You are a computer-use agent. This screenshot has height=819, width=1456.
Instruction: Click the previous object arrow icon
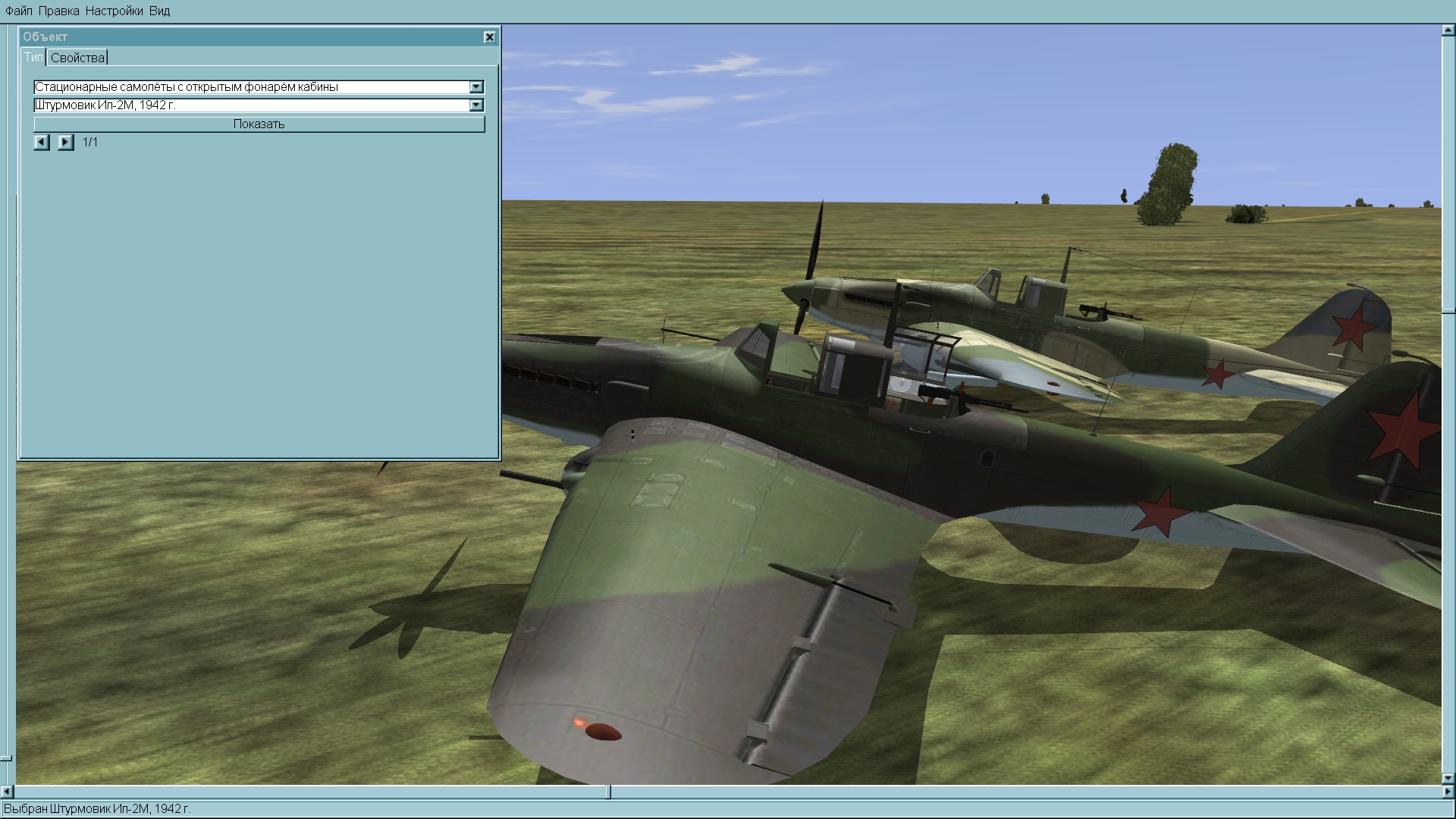pyautogui.click(x=42, y=142)
